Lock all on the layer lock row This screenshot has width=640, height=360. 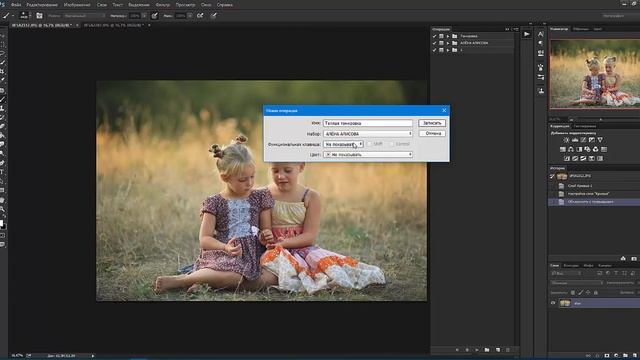[596, 293]
